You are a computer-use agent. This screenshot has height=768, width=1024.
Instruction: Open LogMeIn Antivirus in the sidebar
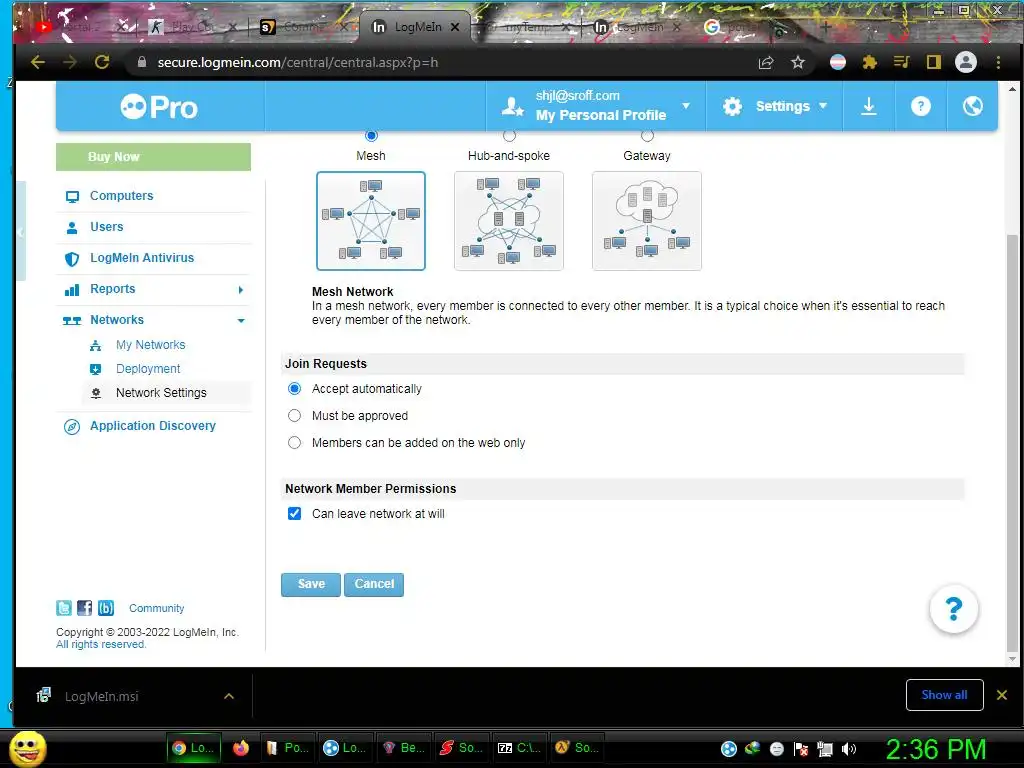click(x=142, y=257)
